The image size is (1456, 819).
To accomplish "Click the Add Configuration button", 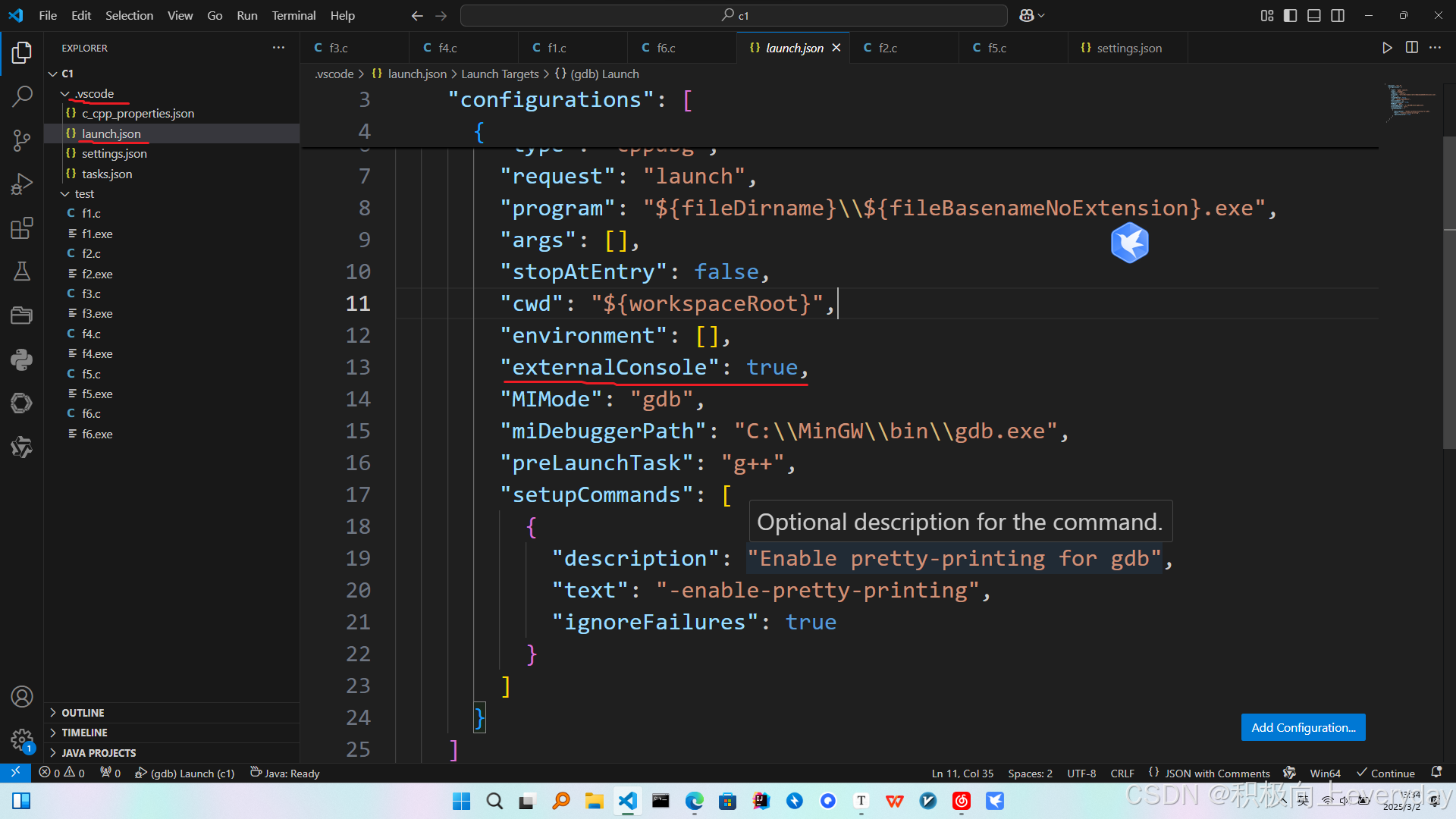I will click(1302, 727).
